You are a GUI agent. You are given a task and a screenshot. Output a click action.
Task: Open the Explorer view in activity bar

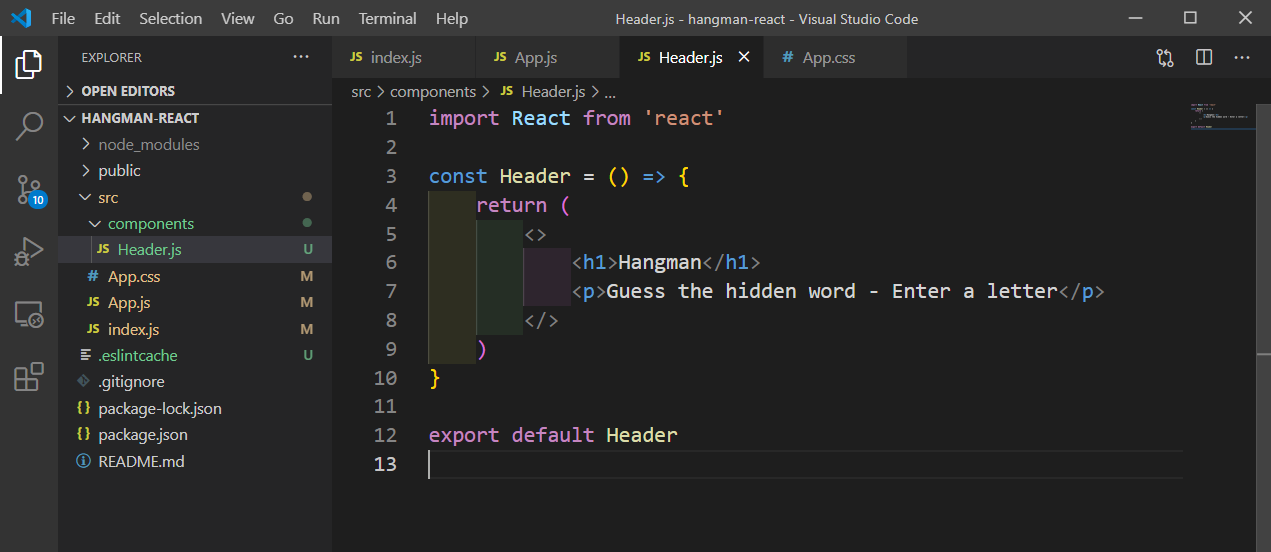pos(29,65)
